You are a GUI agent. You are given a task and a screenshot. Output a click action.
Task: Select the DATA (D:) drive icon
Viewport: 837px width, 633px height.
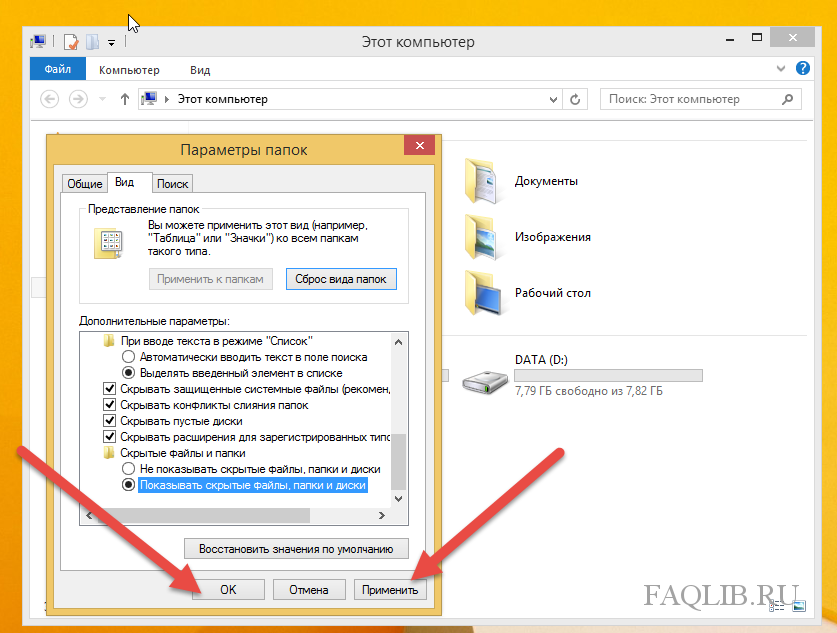(x=484, y=382)
